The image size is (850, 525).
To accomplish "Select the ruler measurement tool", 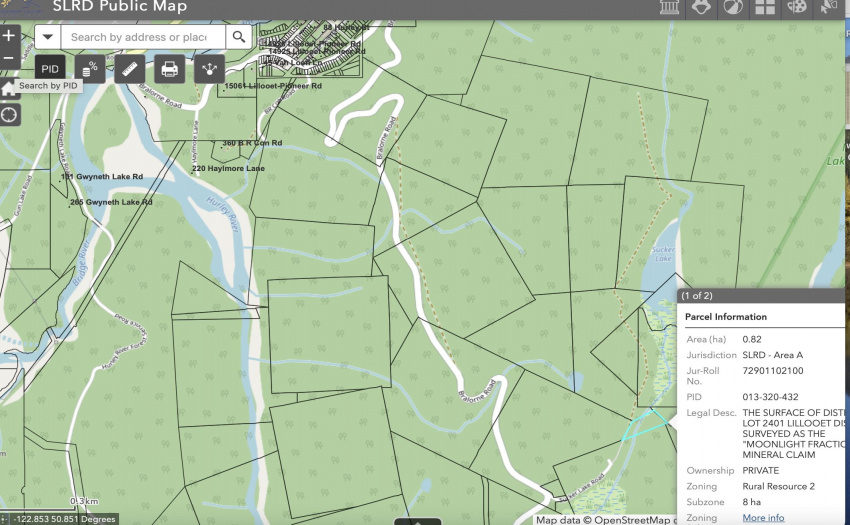I will 130,69.
